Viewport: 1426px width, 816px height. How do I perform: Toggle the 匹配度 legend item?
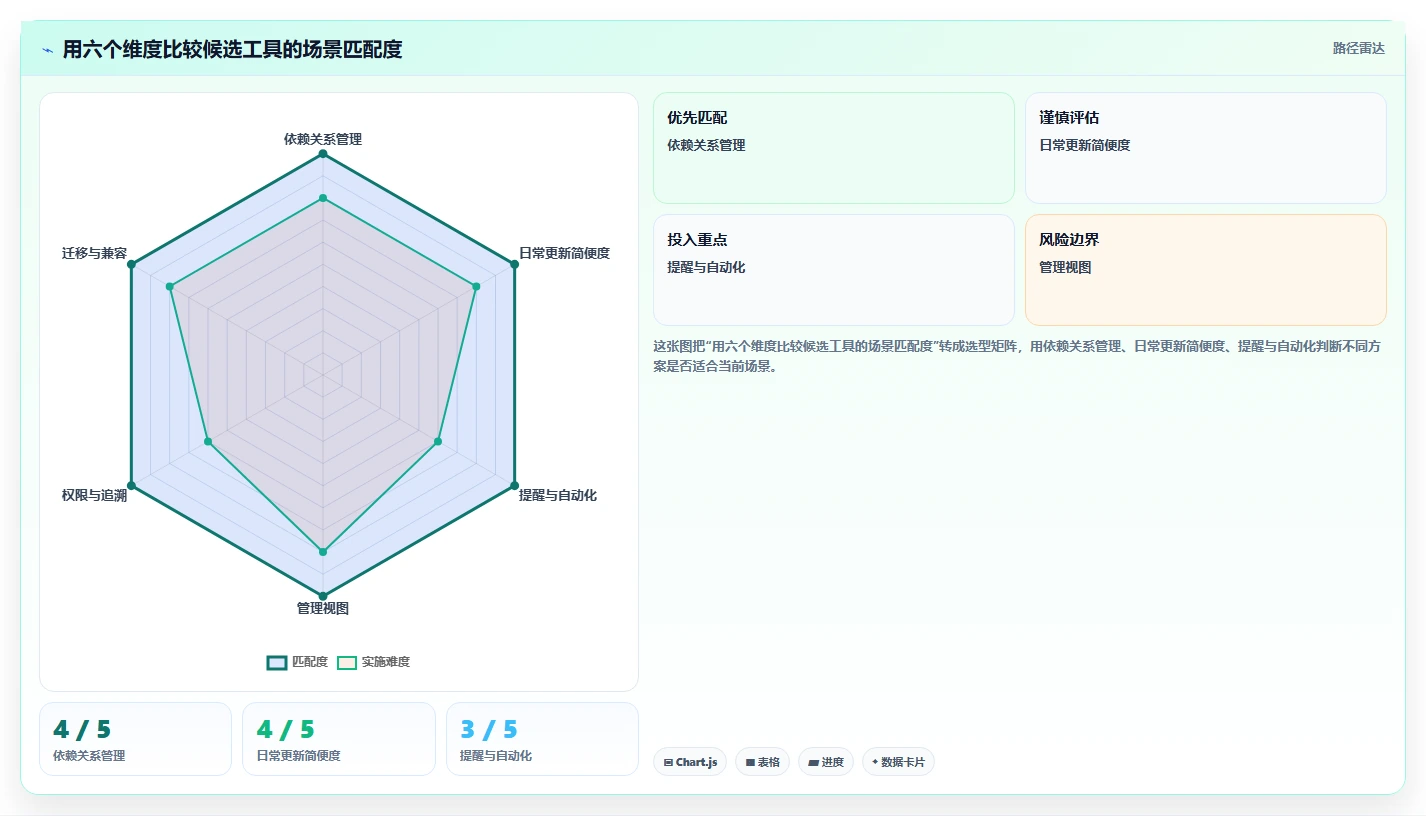tap(297, 662)
